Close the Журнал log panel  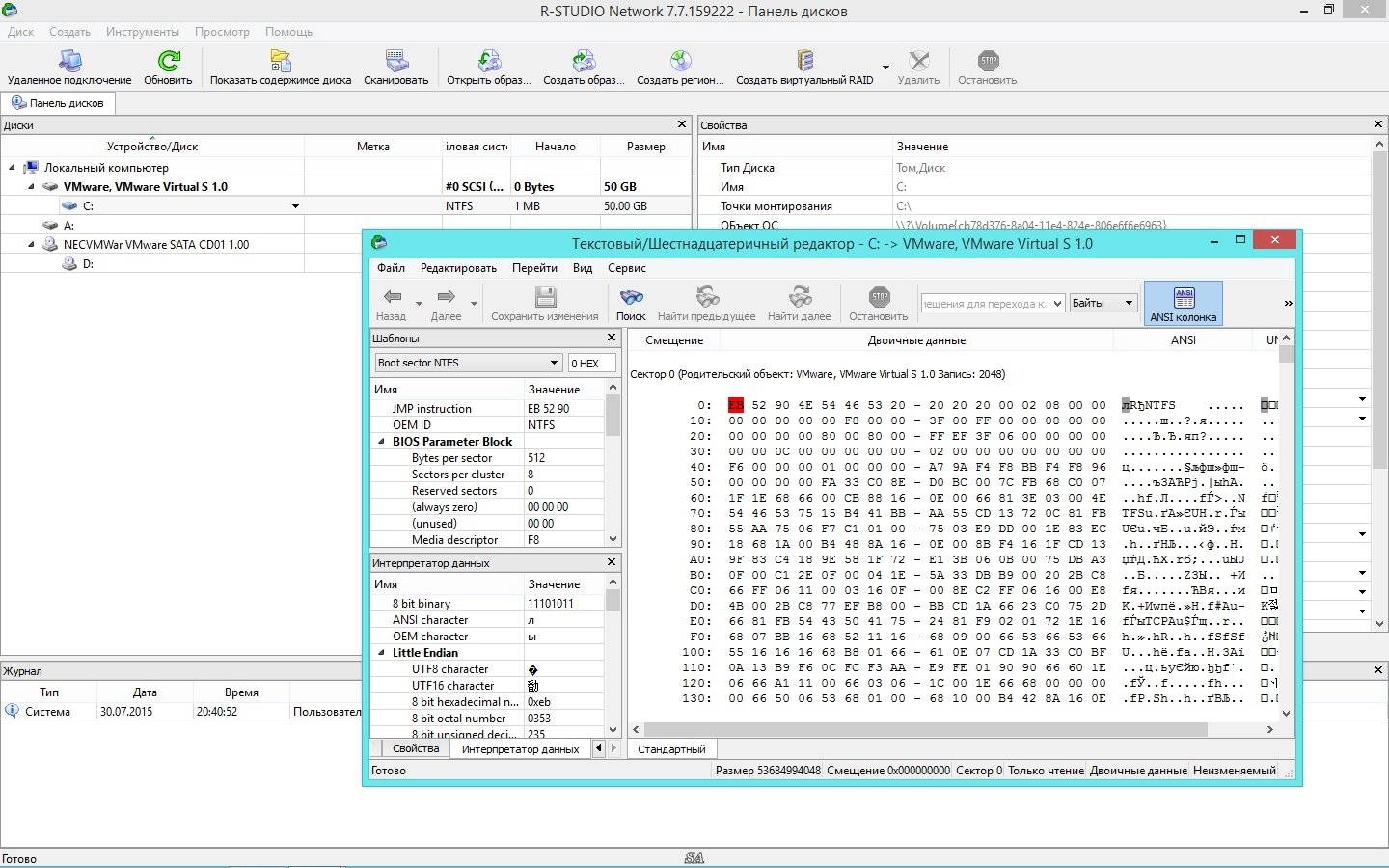[x=1378, y=669]
